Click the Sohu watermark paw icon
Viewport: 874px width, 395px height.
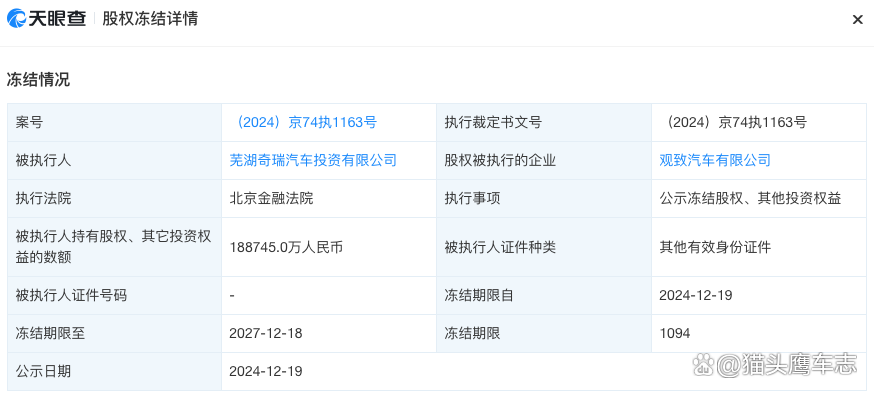click(703, 366)
